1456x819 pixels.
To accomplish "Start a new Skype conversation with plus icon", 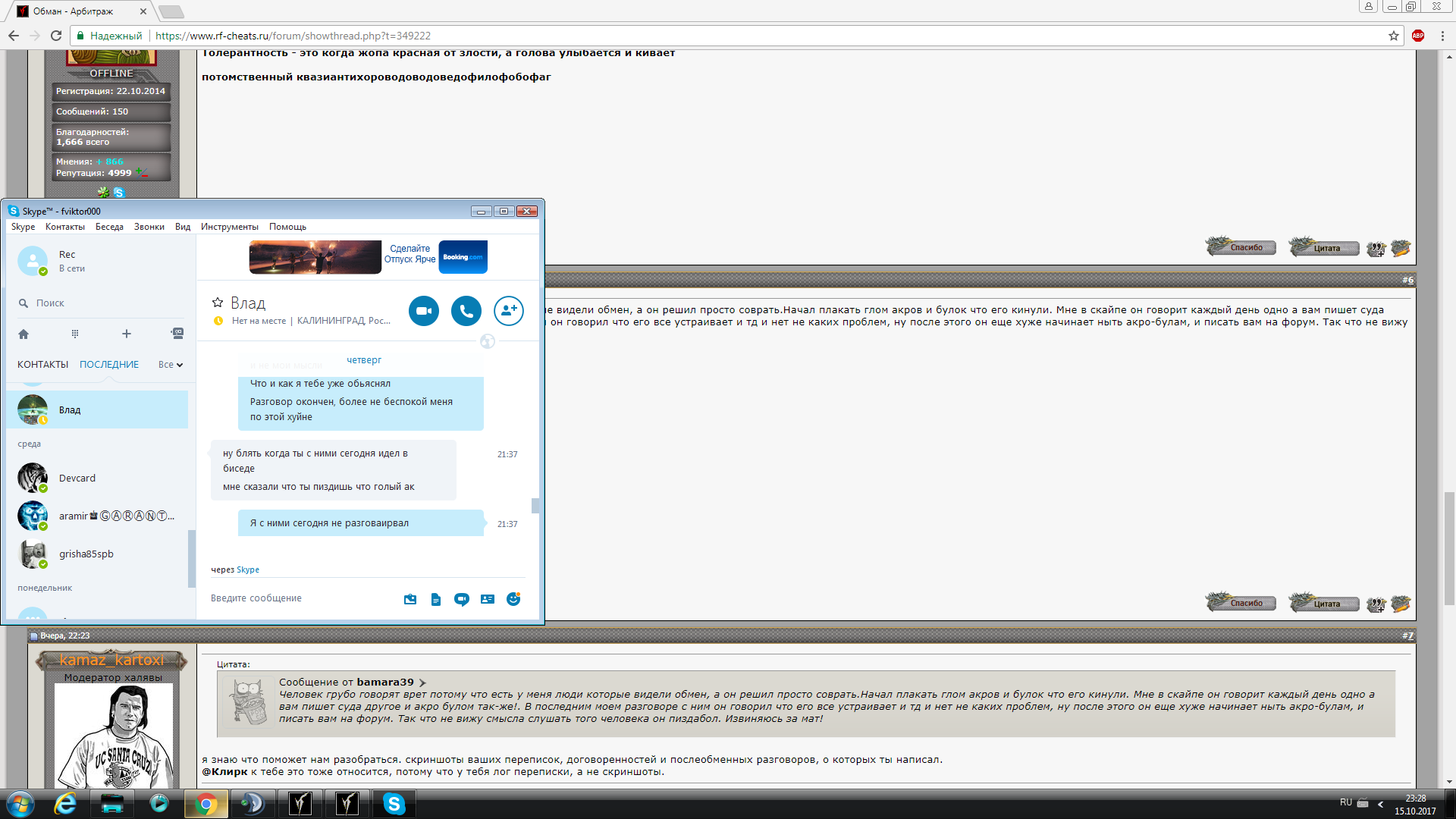I will pyautogui.click(x=127, y=334).
